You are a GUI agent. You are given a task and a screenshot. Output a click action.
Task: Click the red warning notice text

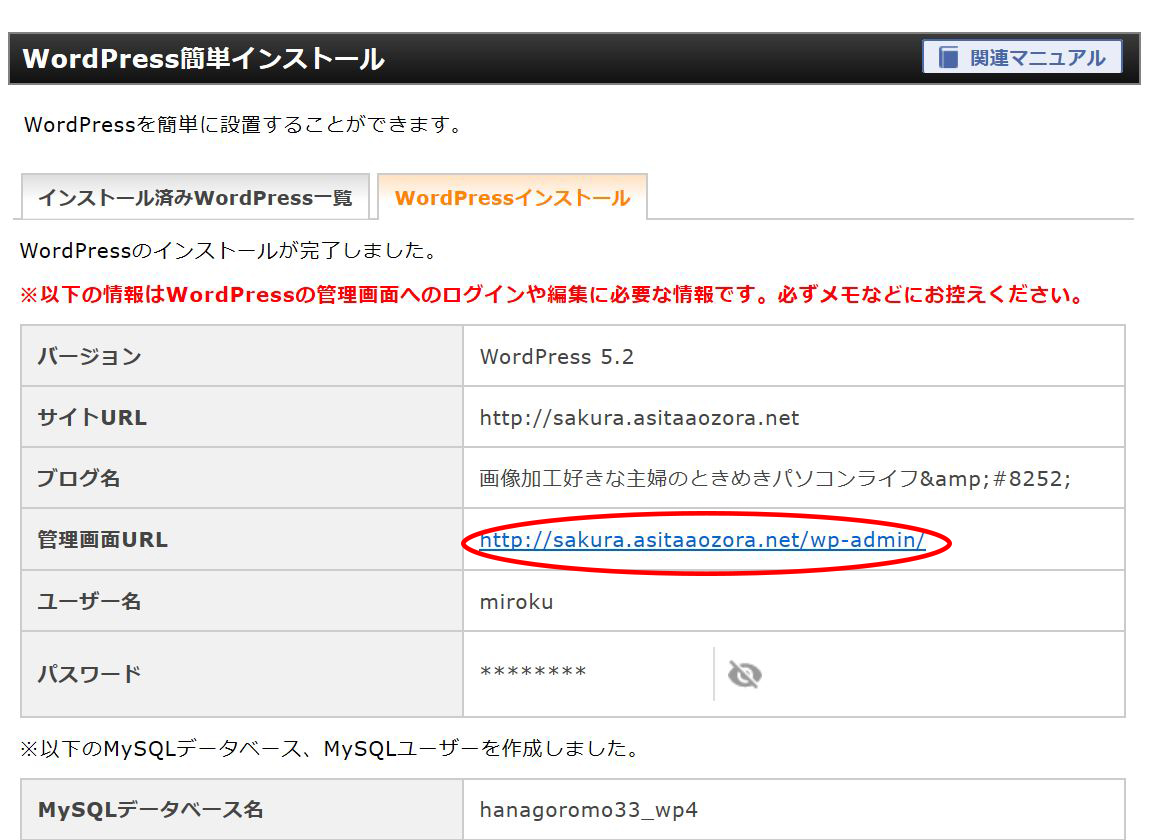(552, 295)
